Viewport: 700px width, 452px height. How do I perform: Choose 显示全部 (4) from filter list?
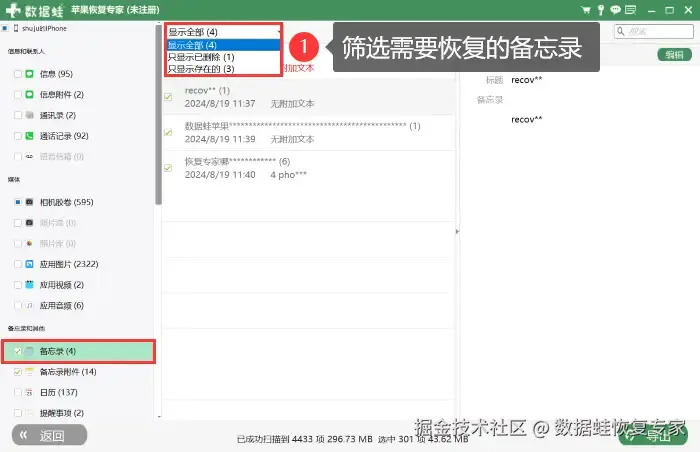point(223,45)
